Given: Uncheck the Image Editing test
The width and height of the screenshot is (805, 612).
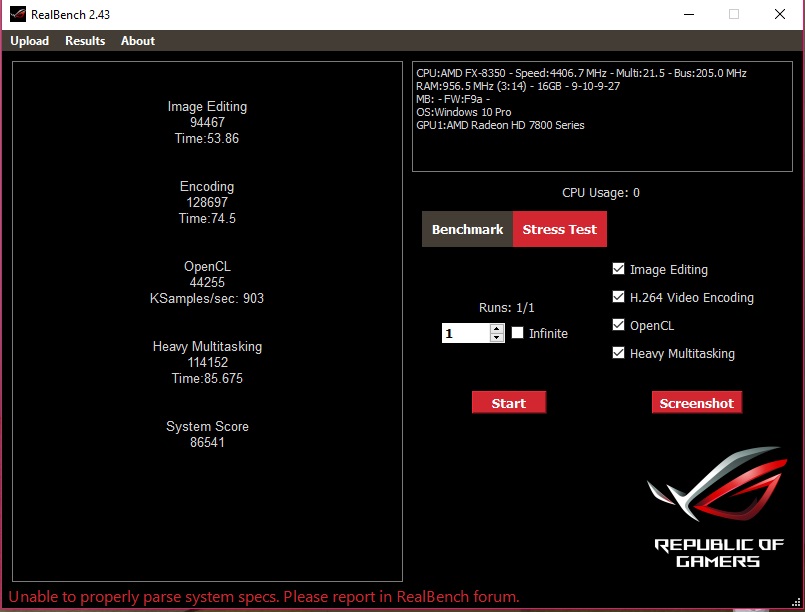Looking at the screenshot, I should coord(618,269).
